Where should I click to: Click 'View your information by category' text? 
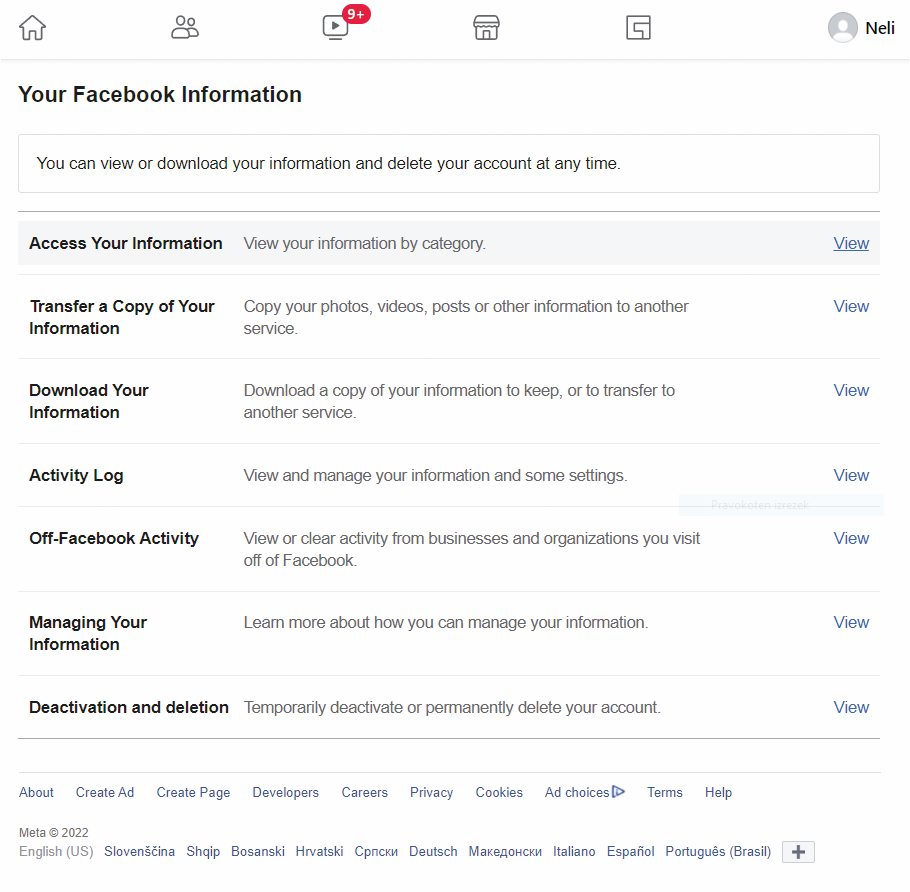[x=364, y=243]
